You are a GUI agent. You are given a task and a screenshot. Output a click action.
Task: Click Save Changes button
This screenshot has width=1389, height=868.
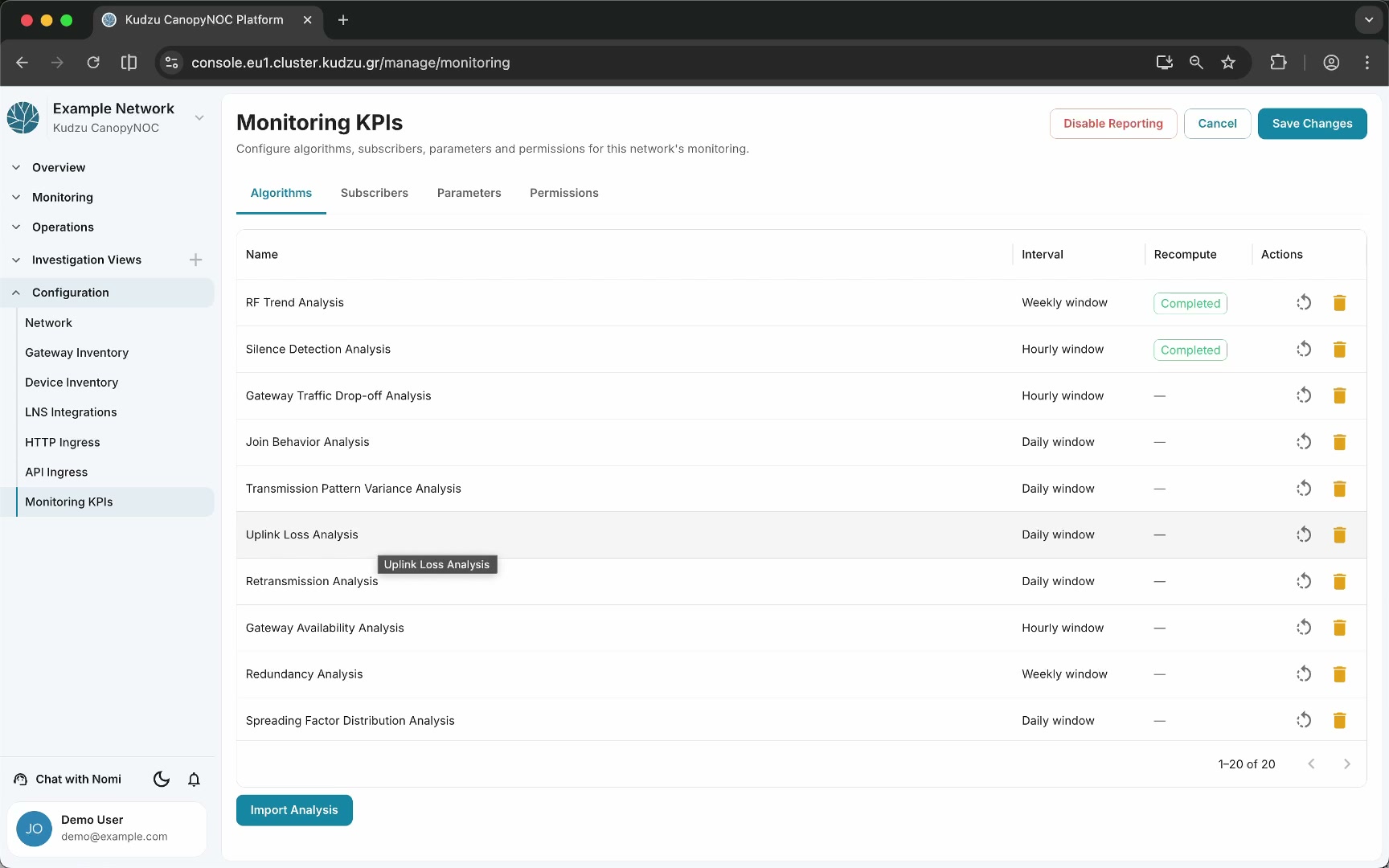tap(1312, 124)
